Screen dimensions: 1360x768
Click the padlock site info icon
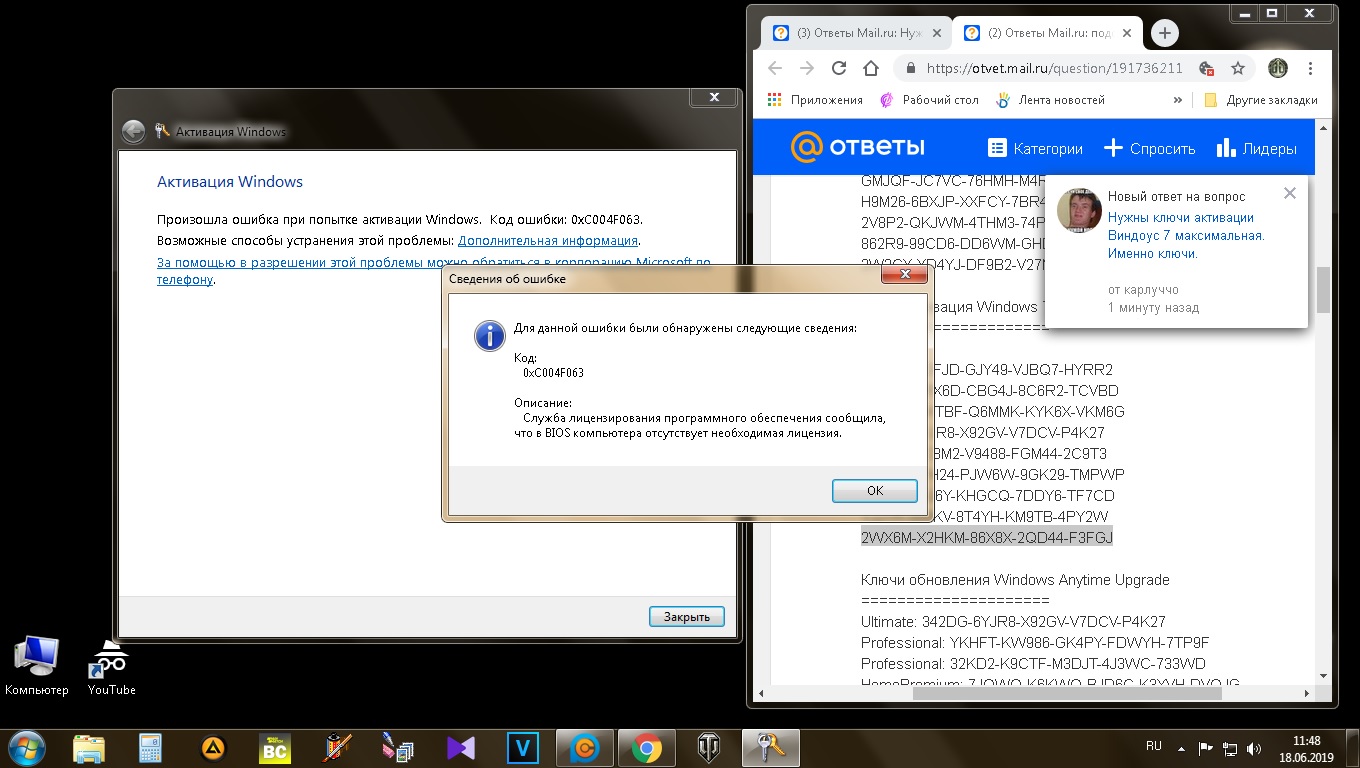pos(910,69)
